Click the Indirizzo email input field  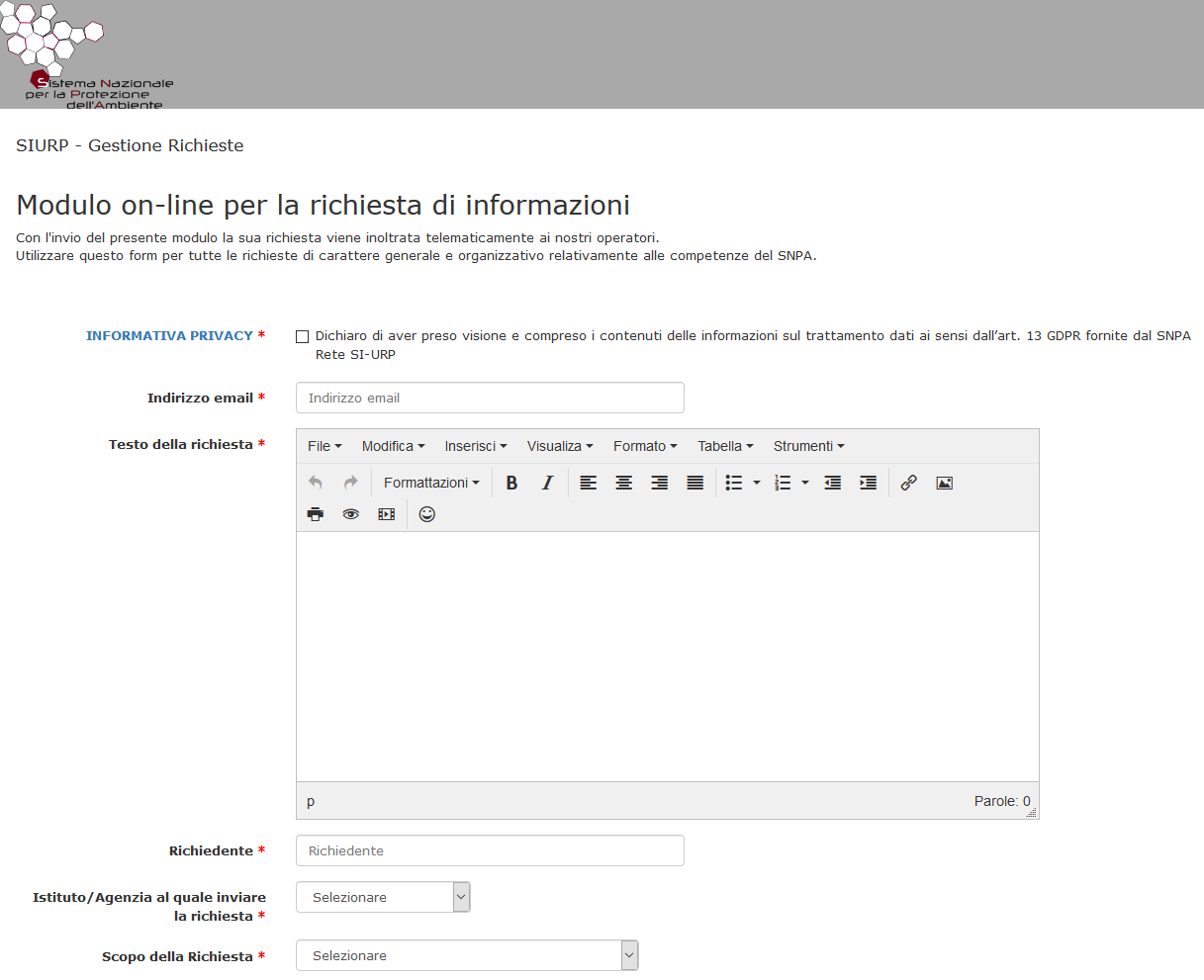point(490,398)
